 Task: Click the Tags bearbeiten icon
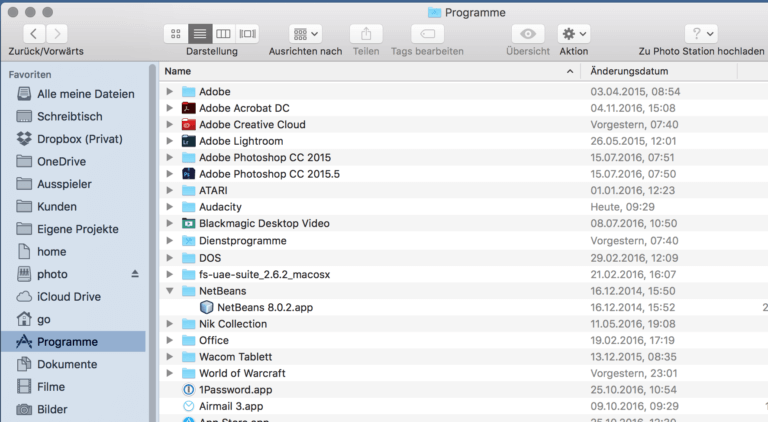(426, 34)
